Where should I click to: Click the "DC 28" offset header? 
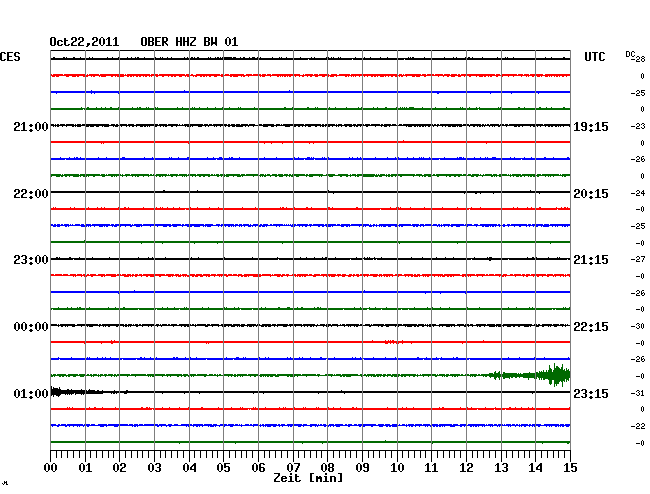[635, 57]
